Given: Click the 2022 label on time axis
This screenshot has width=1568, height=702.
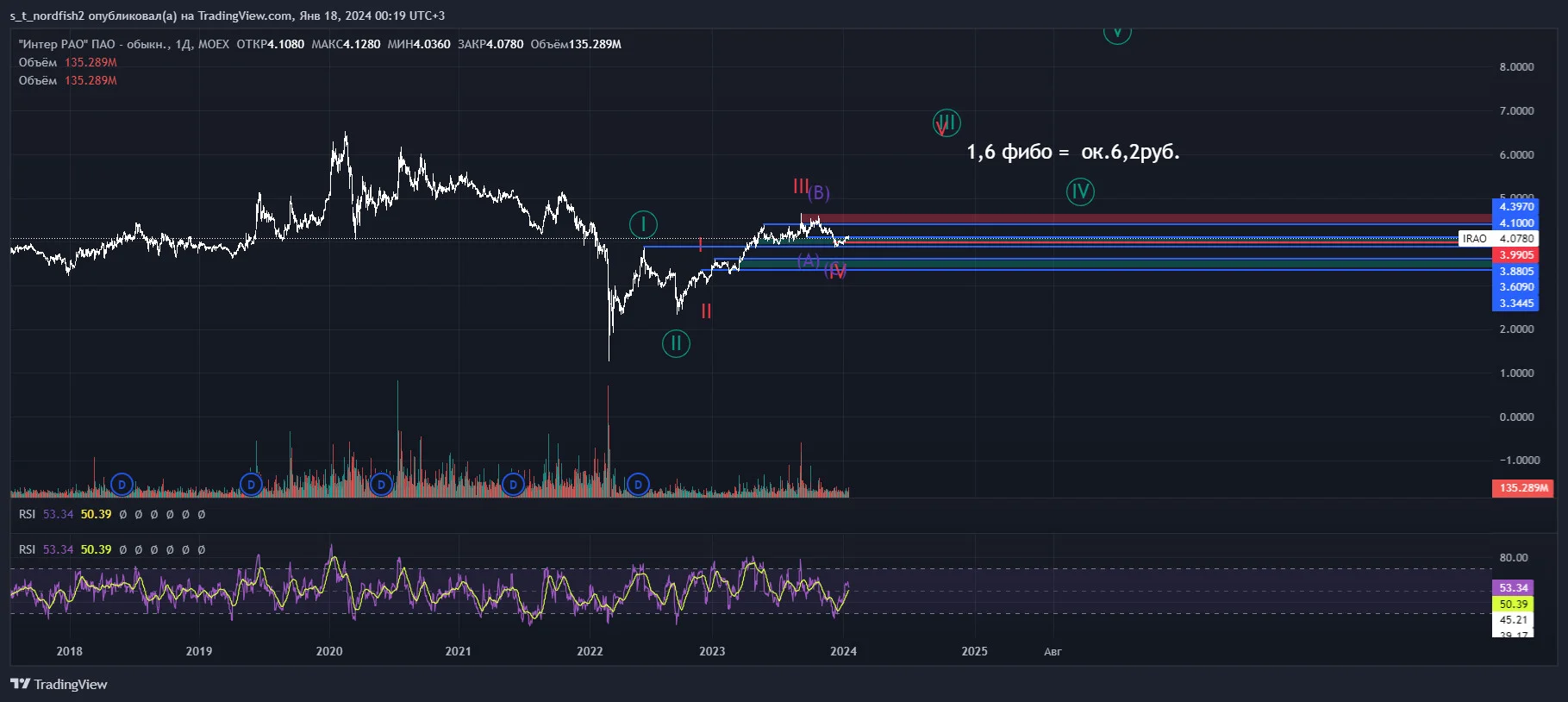Looking at the screenshot, I should [590, 651].
